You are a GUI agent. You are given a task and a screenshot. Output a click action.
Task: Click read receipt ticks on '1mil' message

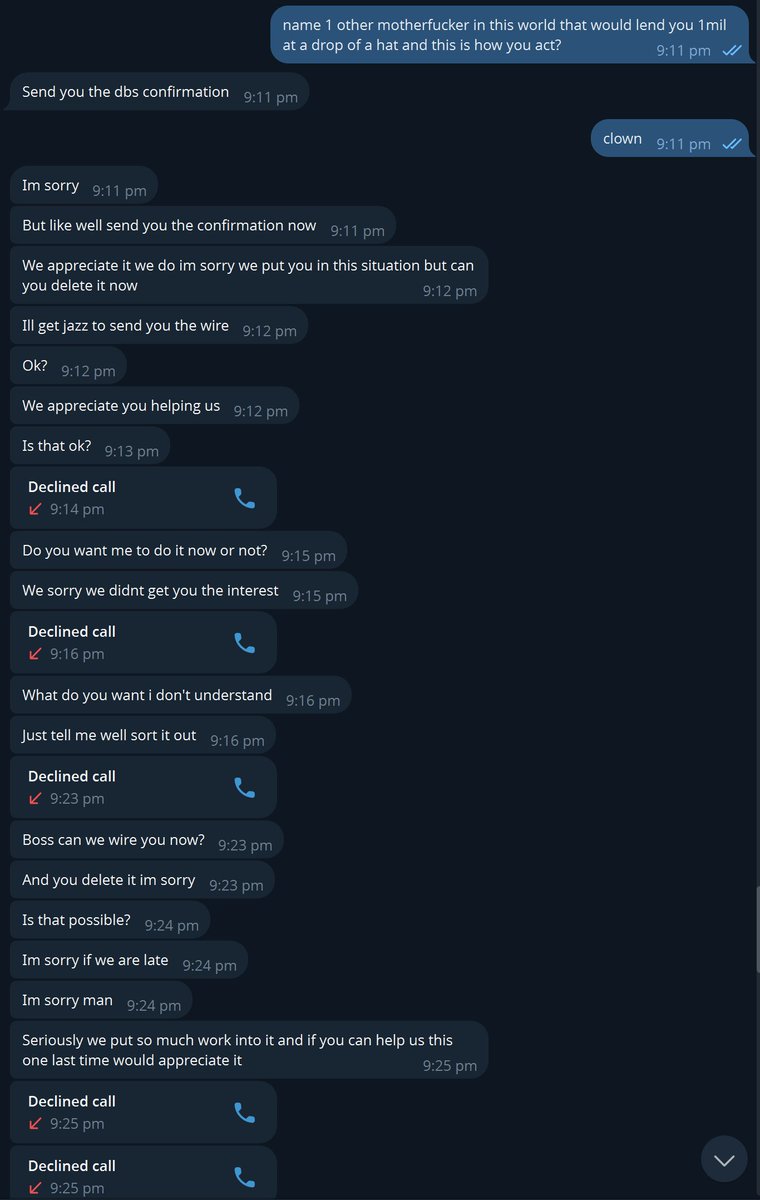coord(731,50)
